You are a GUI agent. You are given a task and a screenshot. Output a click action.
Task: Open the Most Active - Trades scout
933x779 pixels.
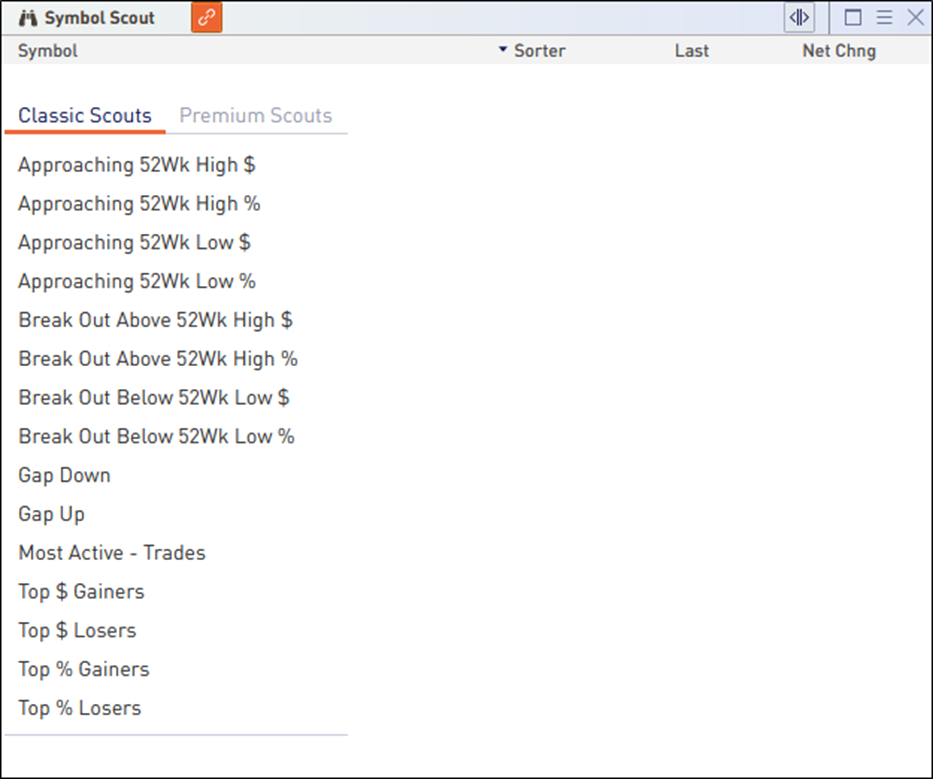(112, 553)
